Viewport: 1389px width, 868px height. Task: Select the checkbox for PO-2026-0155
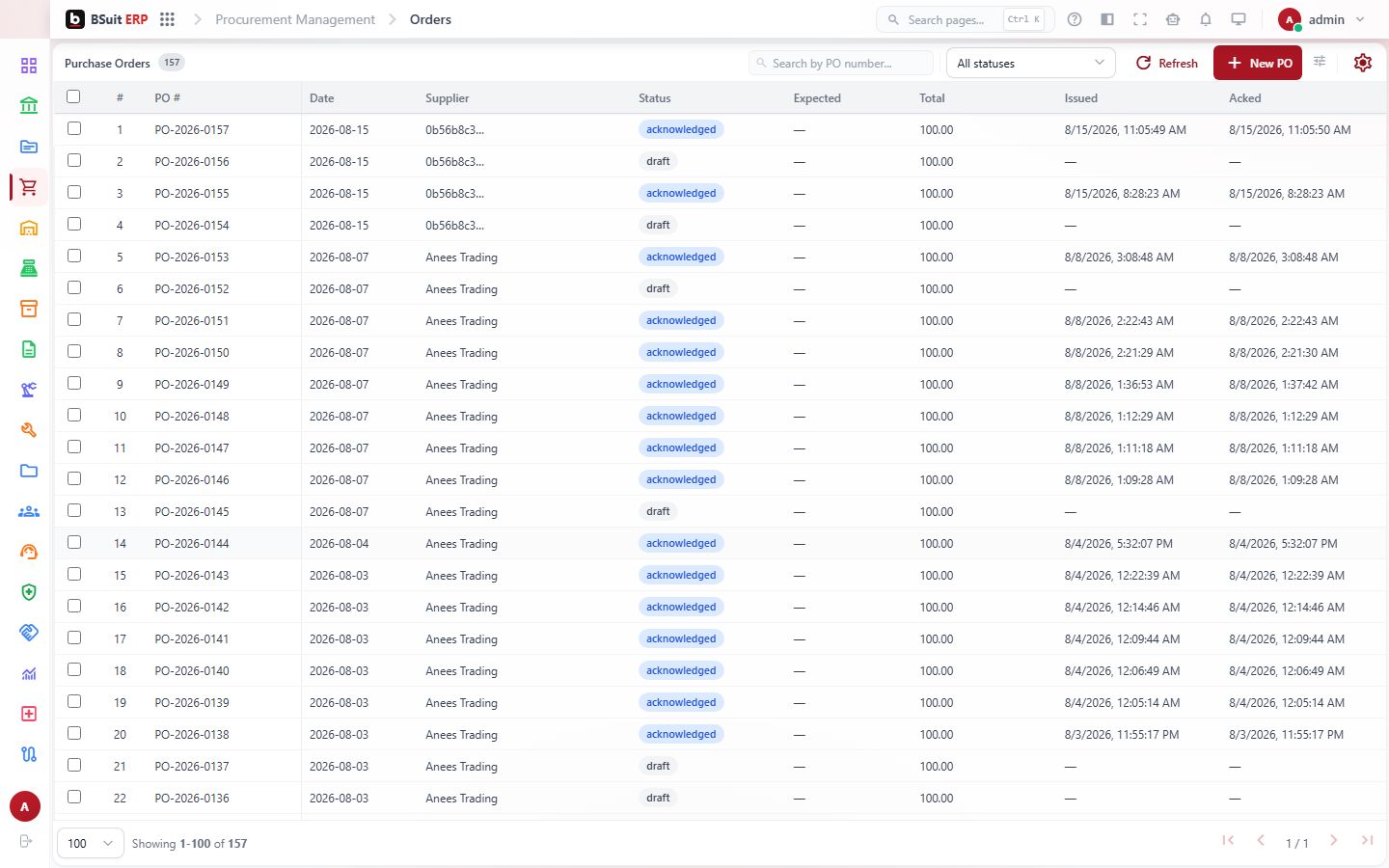click(x=74, y=192)
